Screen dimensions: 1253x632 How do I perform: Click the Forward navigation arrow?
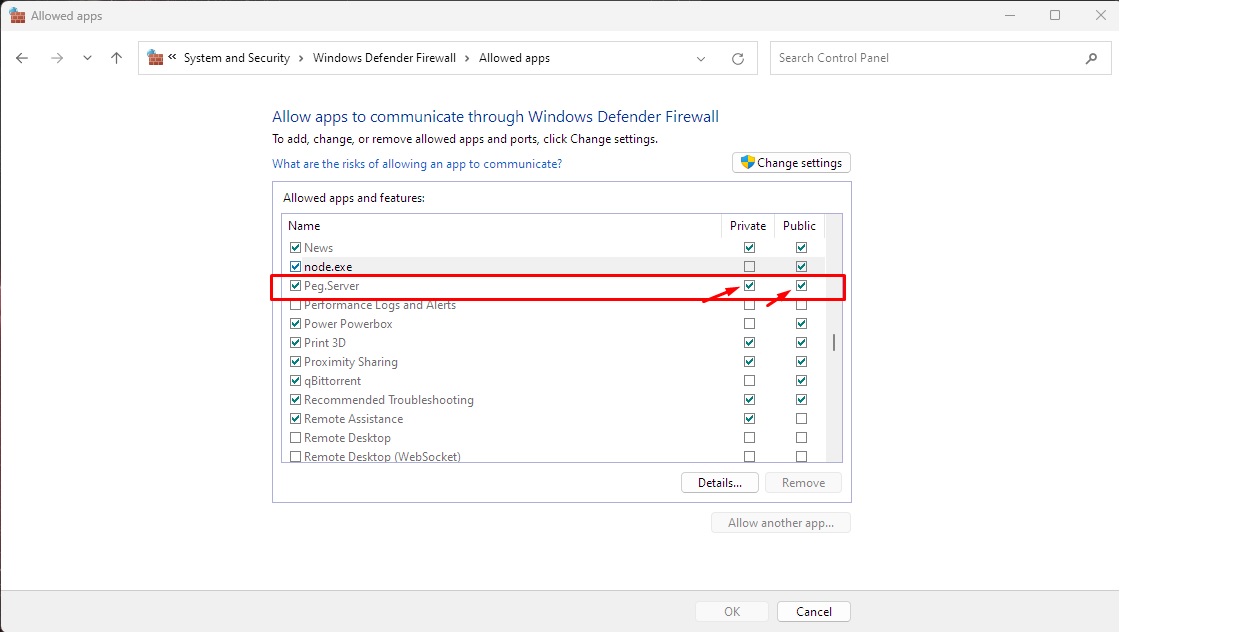(57, 58)
